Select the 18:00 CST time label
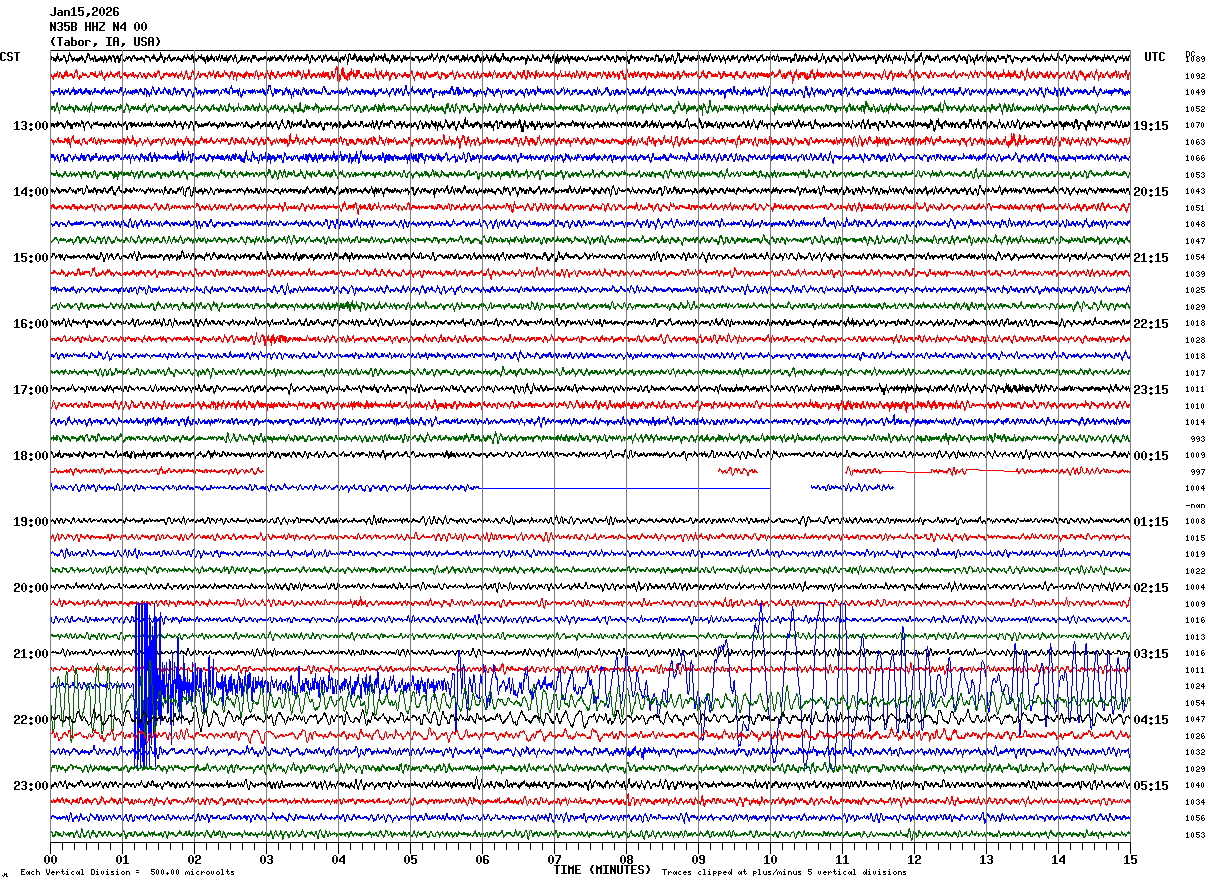 click(30, 456)
